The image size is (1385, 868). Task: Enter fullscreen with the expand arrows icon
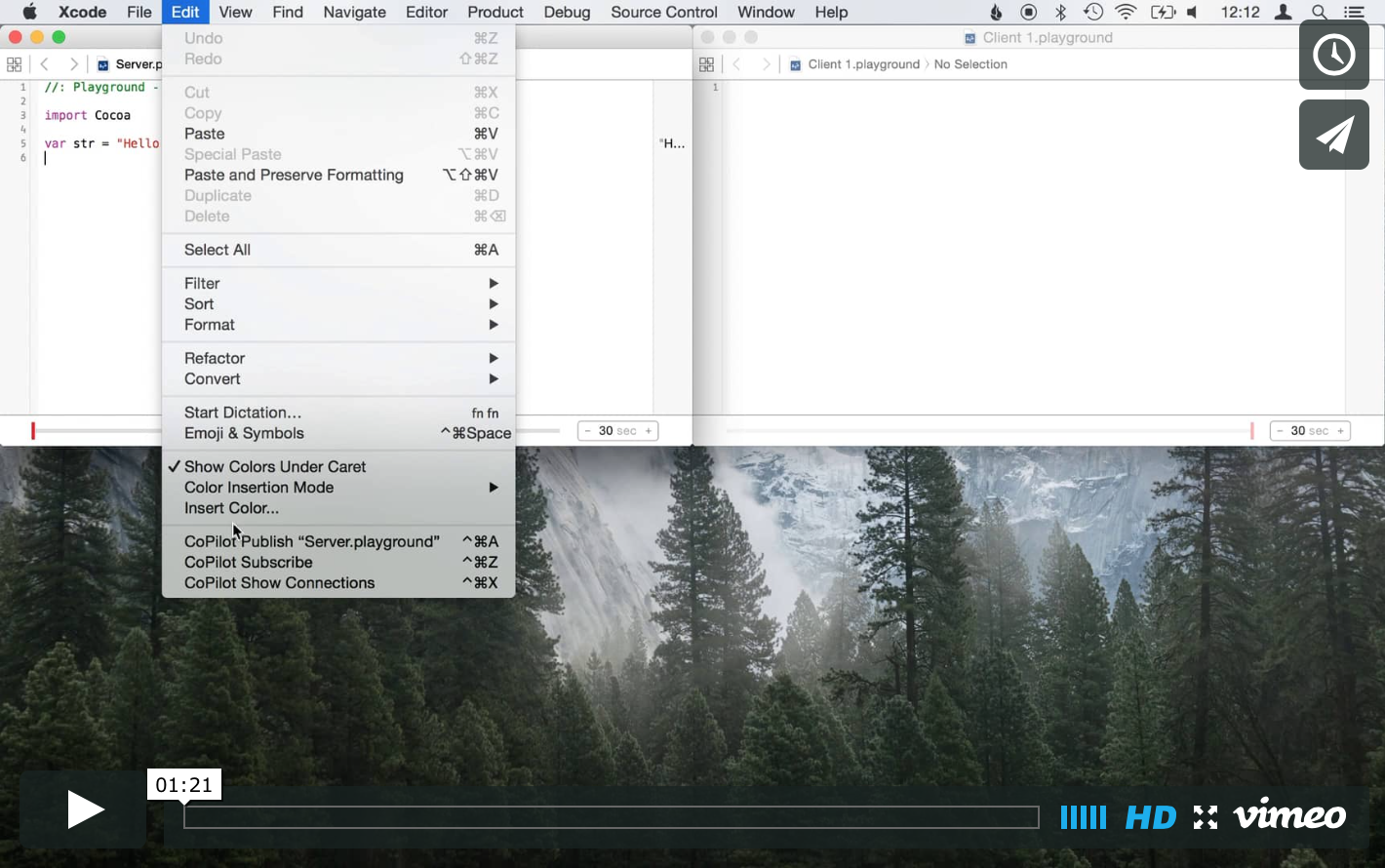(x=1206, y=817)
